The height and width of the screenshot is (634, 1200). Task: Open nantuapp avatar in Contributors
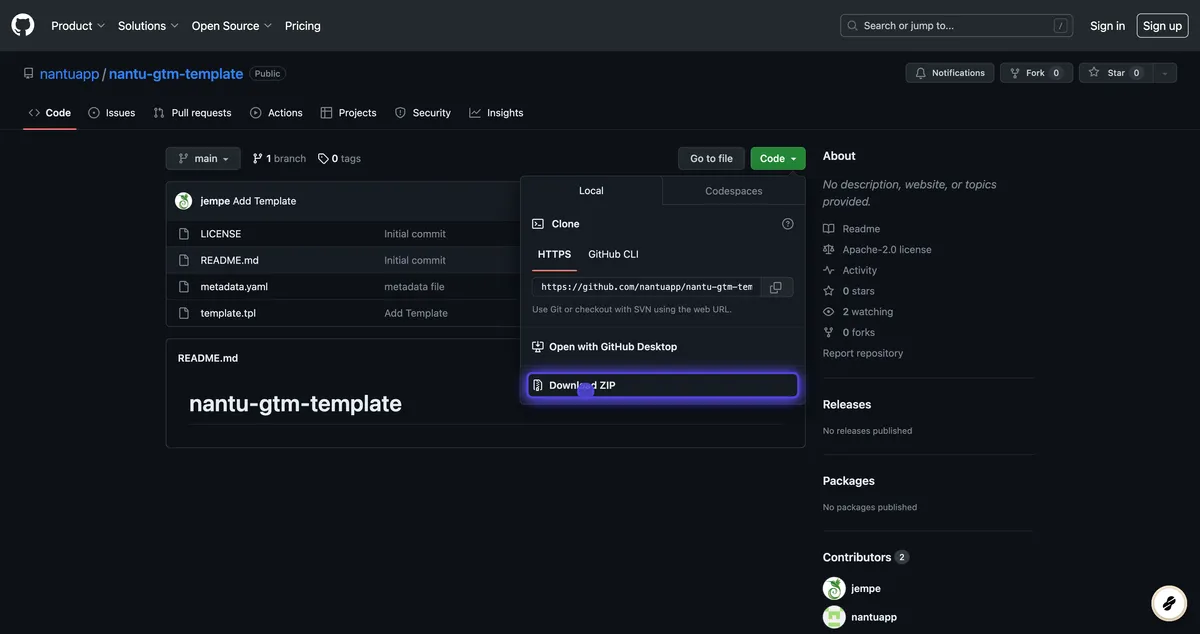coord(834,617)
